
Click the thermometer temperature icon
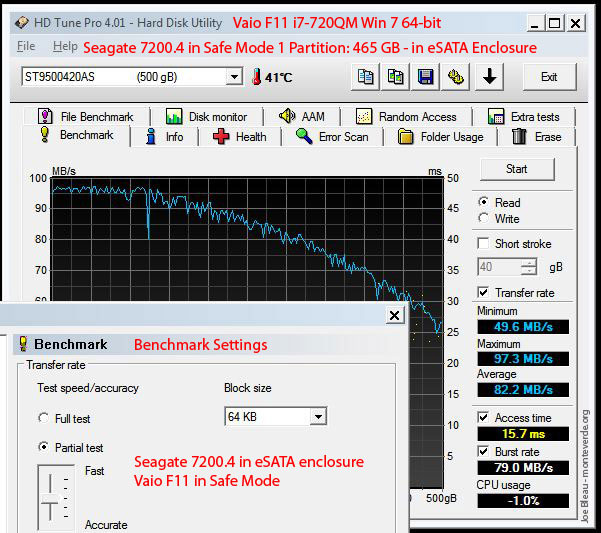[256, 77]
